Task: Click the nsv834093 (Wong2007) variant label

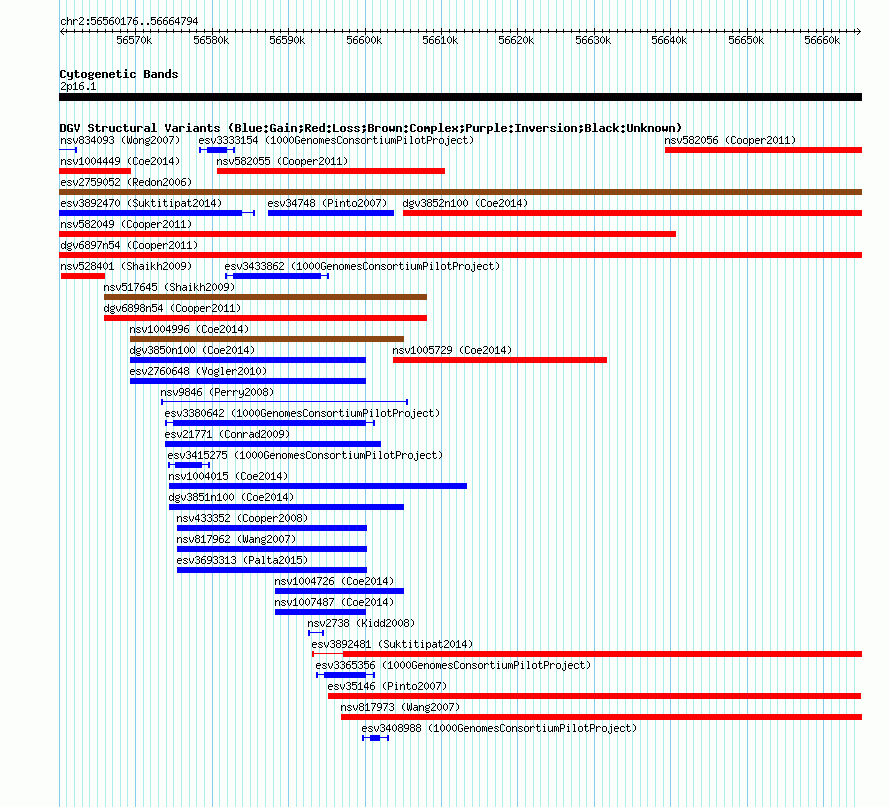Action: pos(120,140)
